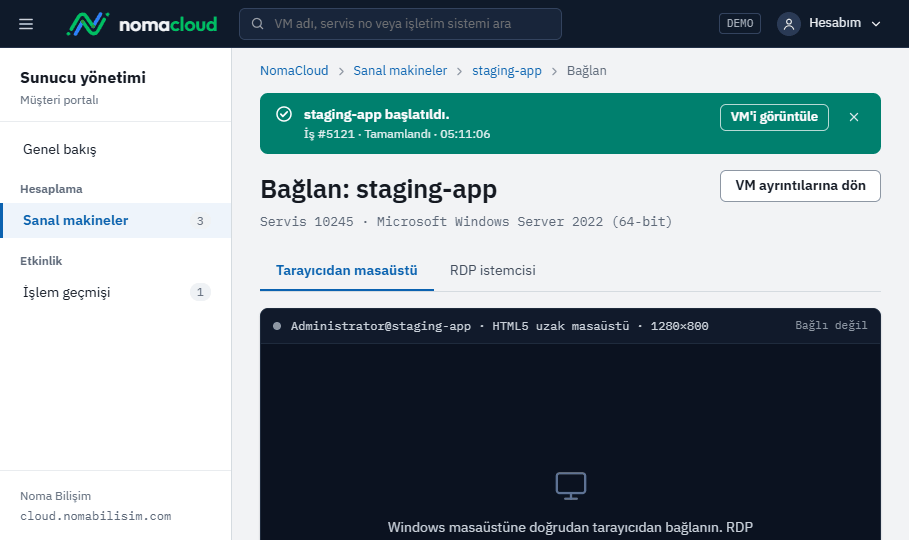Screen dimensions: 909x540
Task: Click the Bağlı değil status text
Action: [831, 325]
